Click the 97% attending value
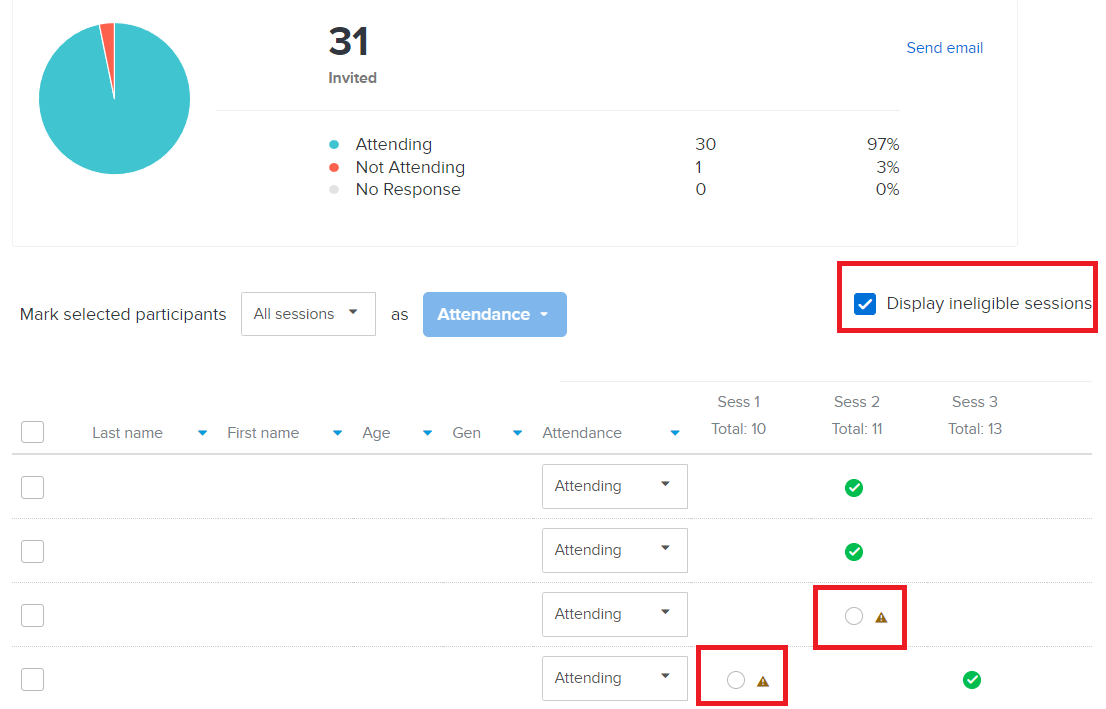 click(883, 145)
